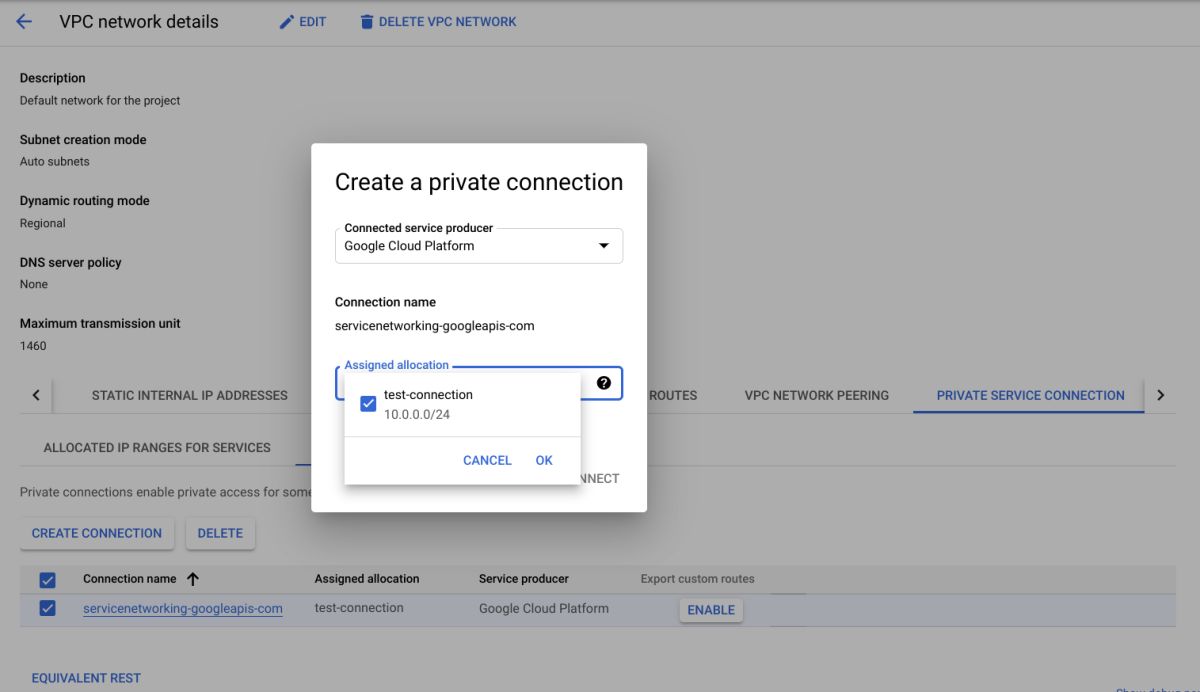Click Edit text button in header
Screen dimensions: 1200x692
coord(313,21)
